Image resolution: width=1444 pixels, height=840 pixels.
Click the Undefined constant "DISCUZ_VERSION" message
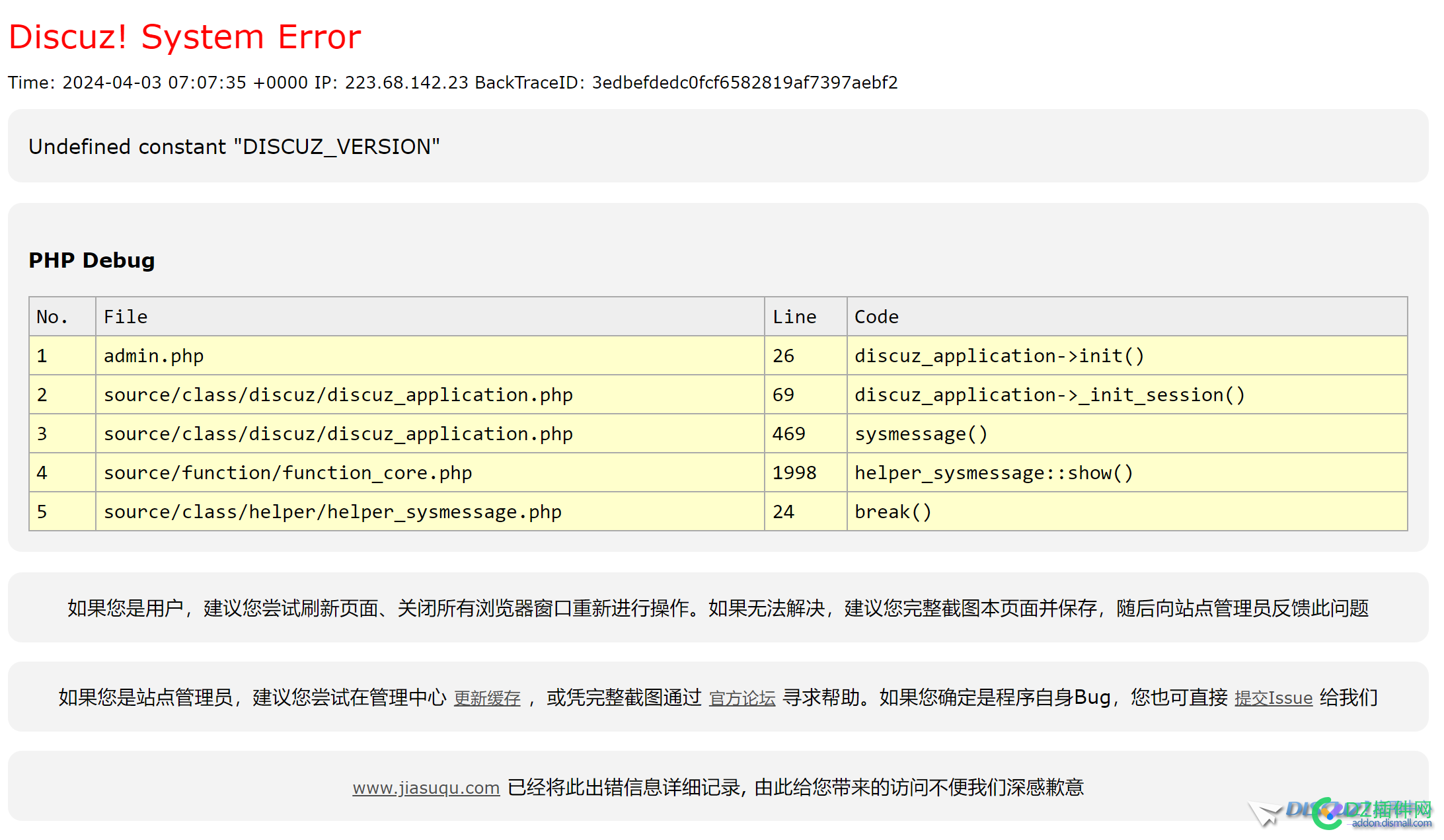tap(234, 146)
